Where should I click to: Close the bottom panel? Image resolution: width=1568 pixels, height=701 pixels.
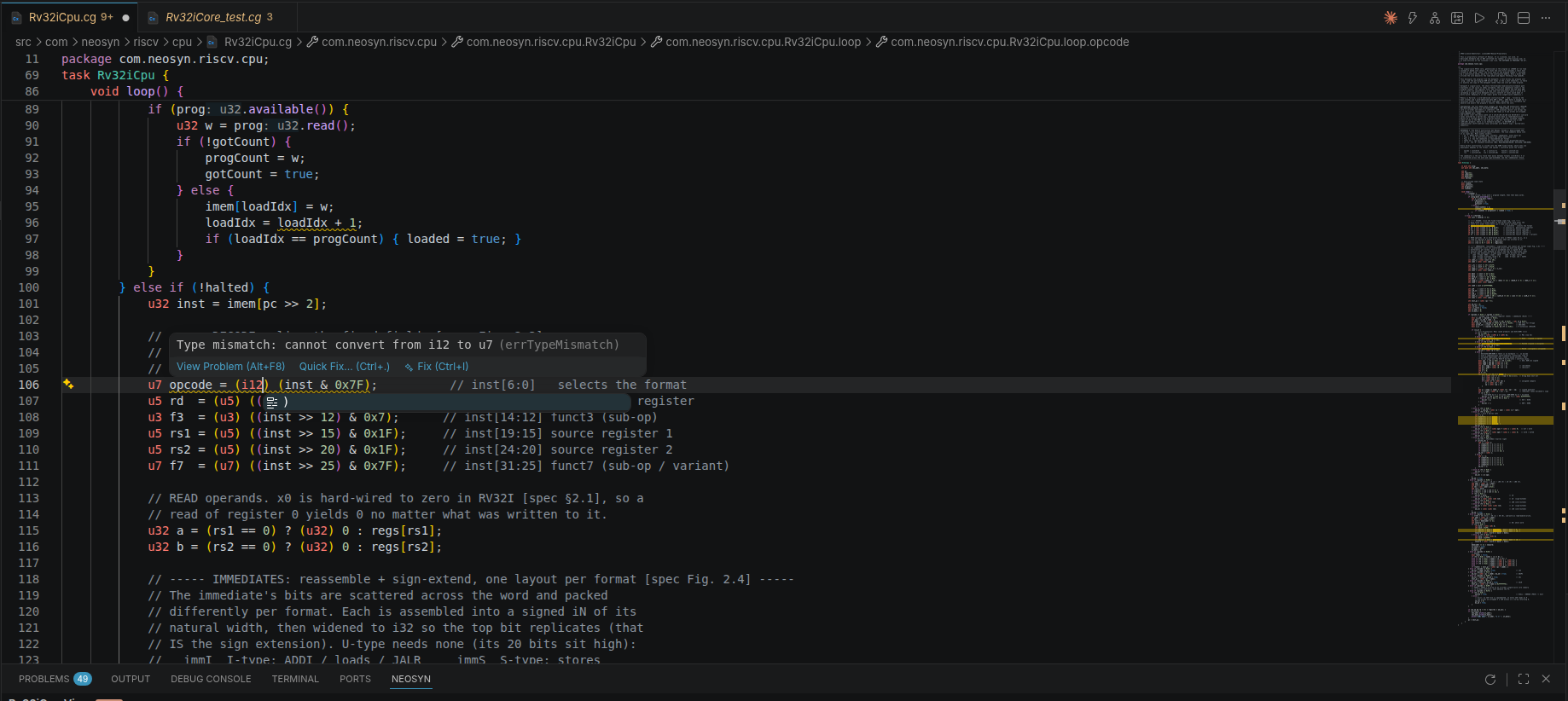coord(1546,679)
